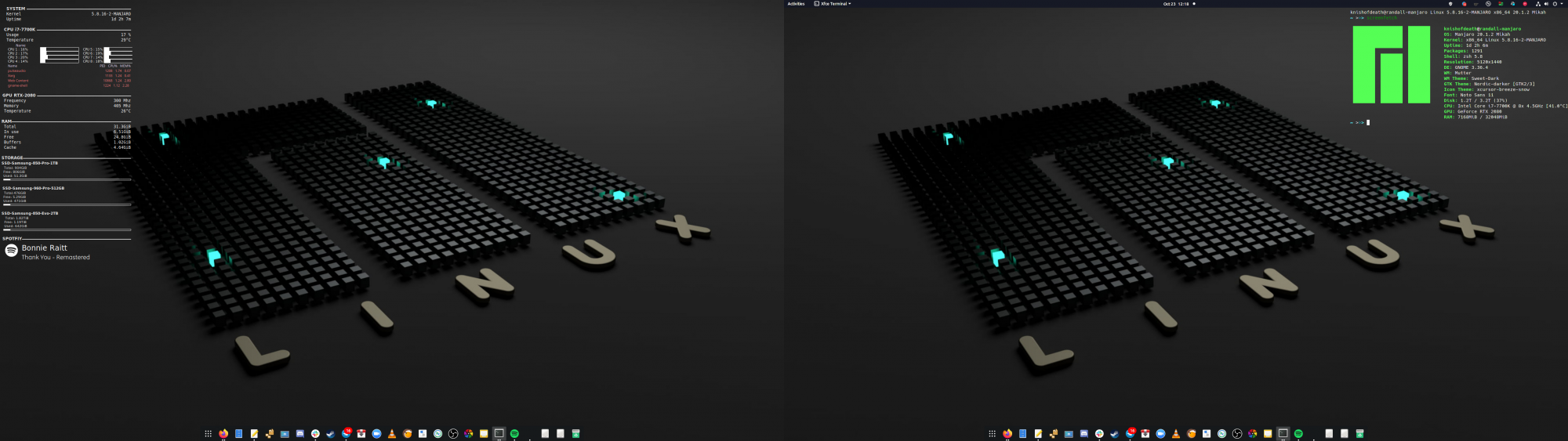Click the 'Bonnie Raitt' artist text
Screen dimensions: 1568x441
(45, 248)
